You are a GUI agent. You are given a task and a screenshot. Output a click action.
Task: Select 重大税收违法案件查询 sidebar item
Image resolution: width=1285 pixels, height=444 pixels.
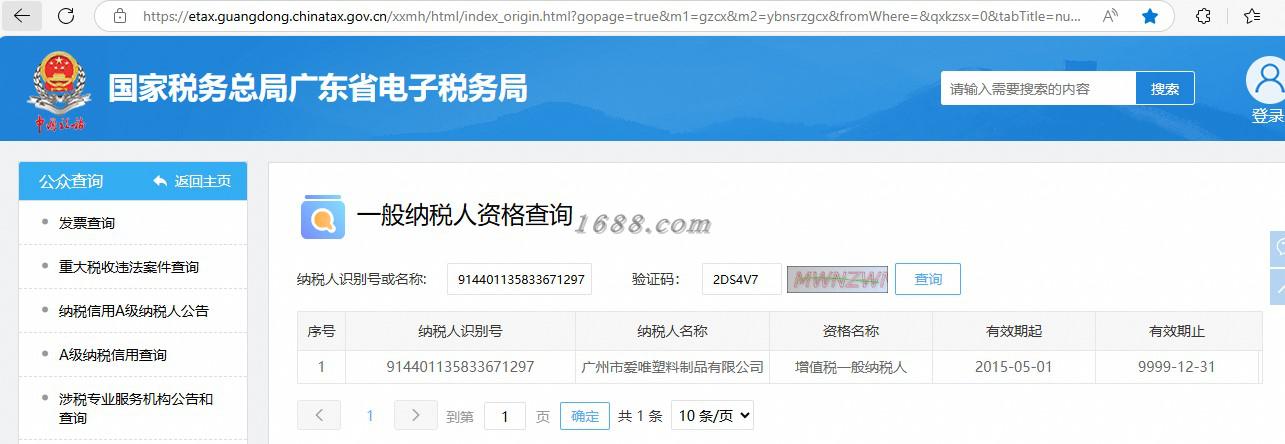pyautogui.click(x=129, y=267)
